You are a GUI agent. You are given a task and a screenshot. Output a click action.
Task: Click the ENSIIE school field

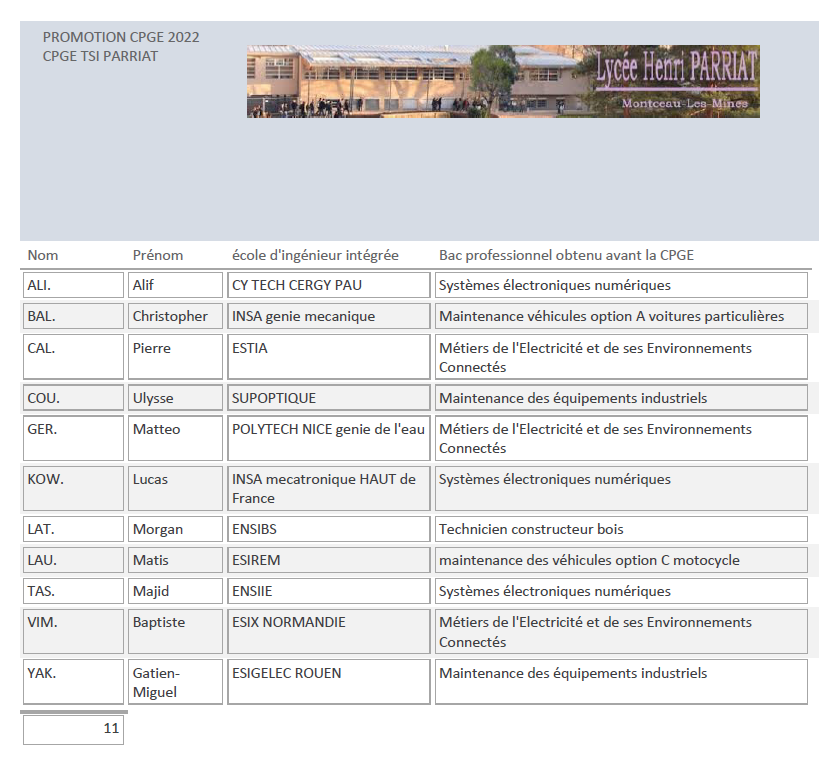[329, 591]
